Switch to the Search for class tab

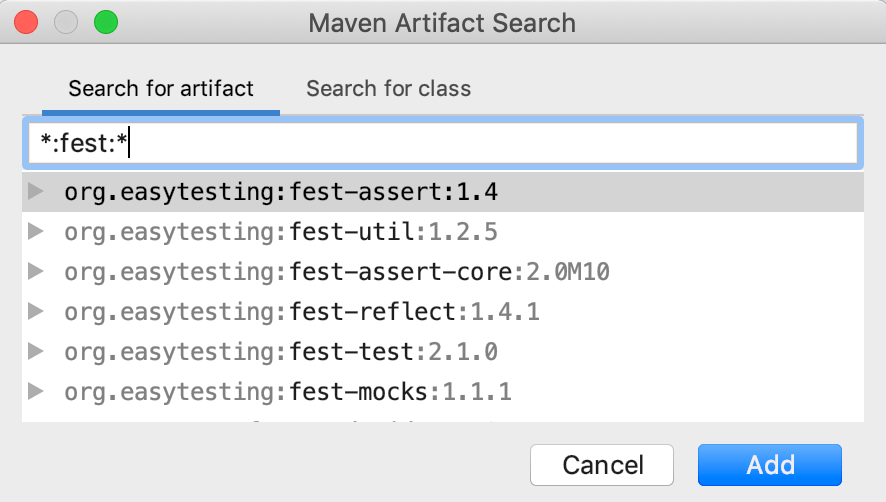pos(388,89)
